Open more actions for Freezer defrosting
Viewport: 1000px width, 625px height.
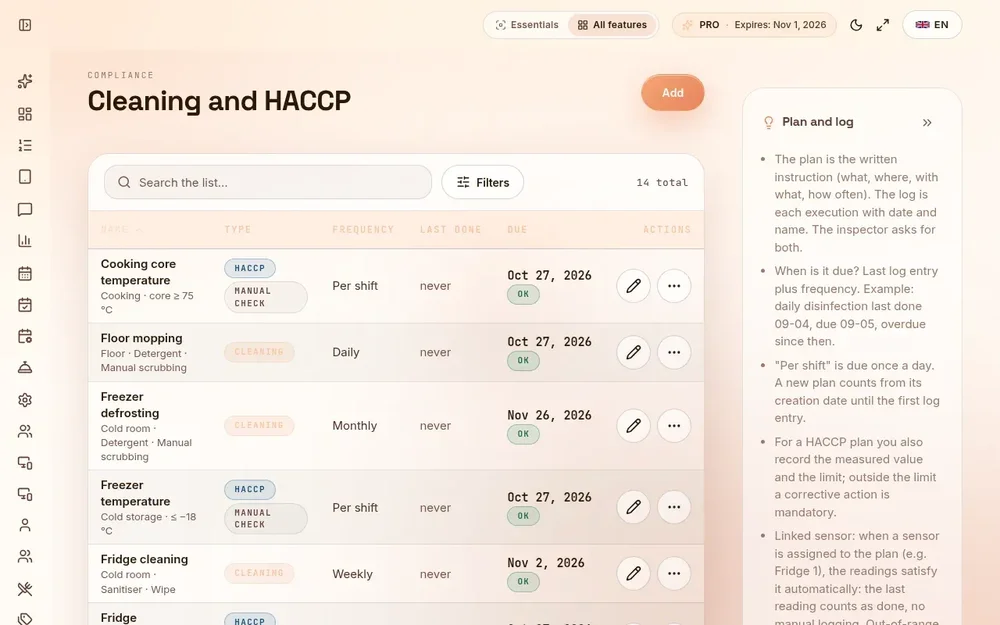[674, 425]
